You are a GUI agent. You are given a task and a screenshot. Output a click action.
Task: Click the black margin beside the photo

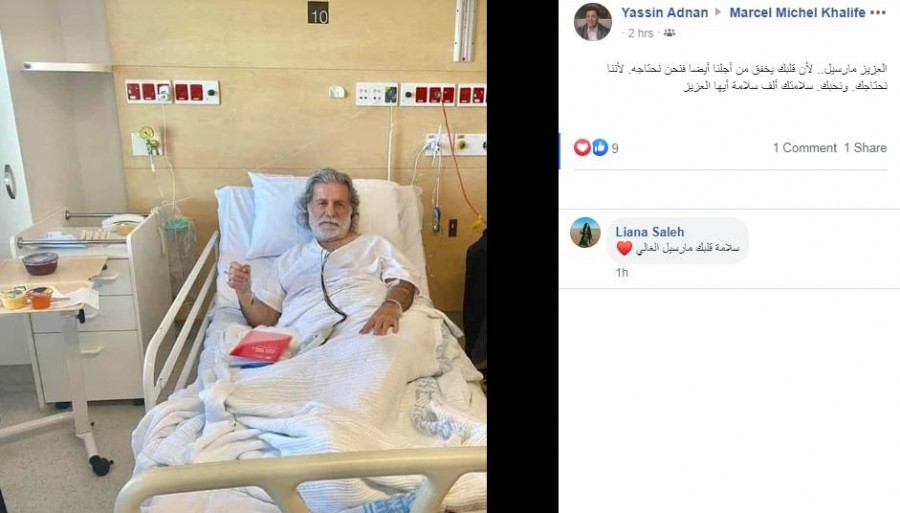click(x=522, y=256)
